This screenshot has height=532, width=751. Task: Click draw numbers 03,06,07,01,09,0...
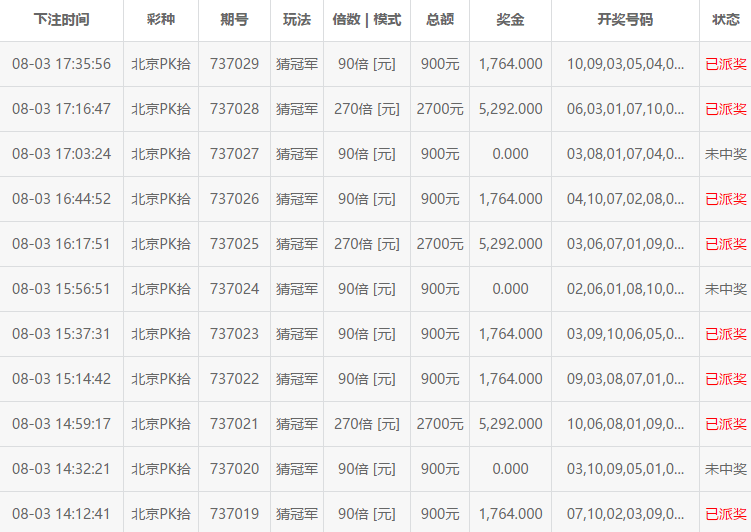coord(625,244)
